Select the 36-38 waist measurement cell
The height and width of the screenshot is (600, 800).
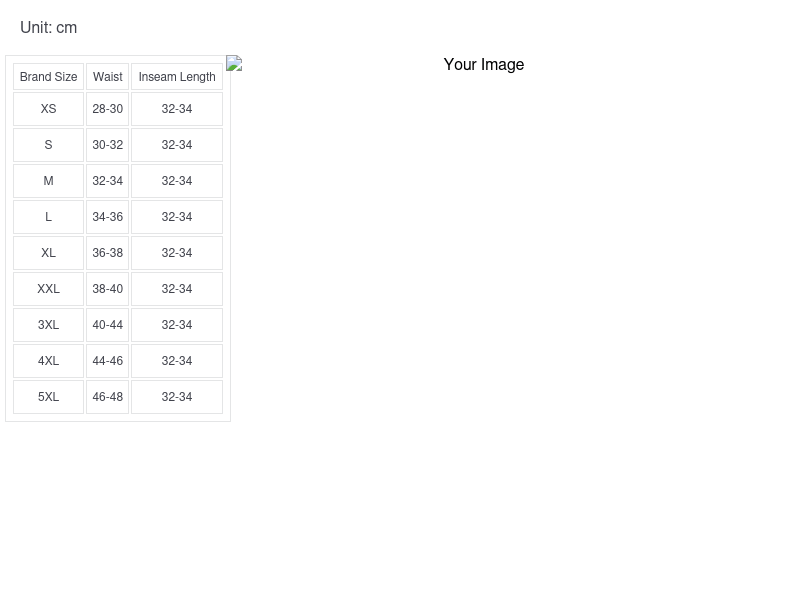(107, 253)
